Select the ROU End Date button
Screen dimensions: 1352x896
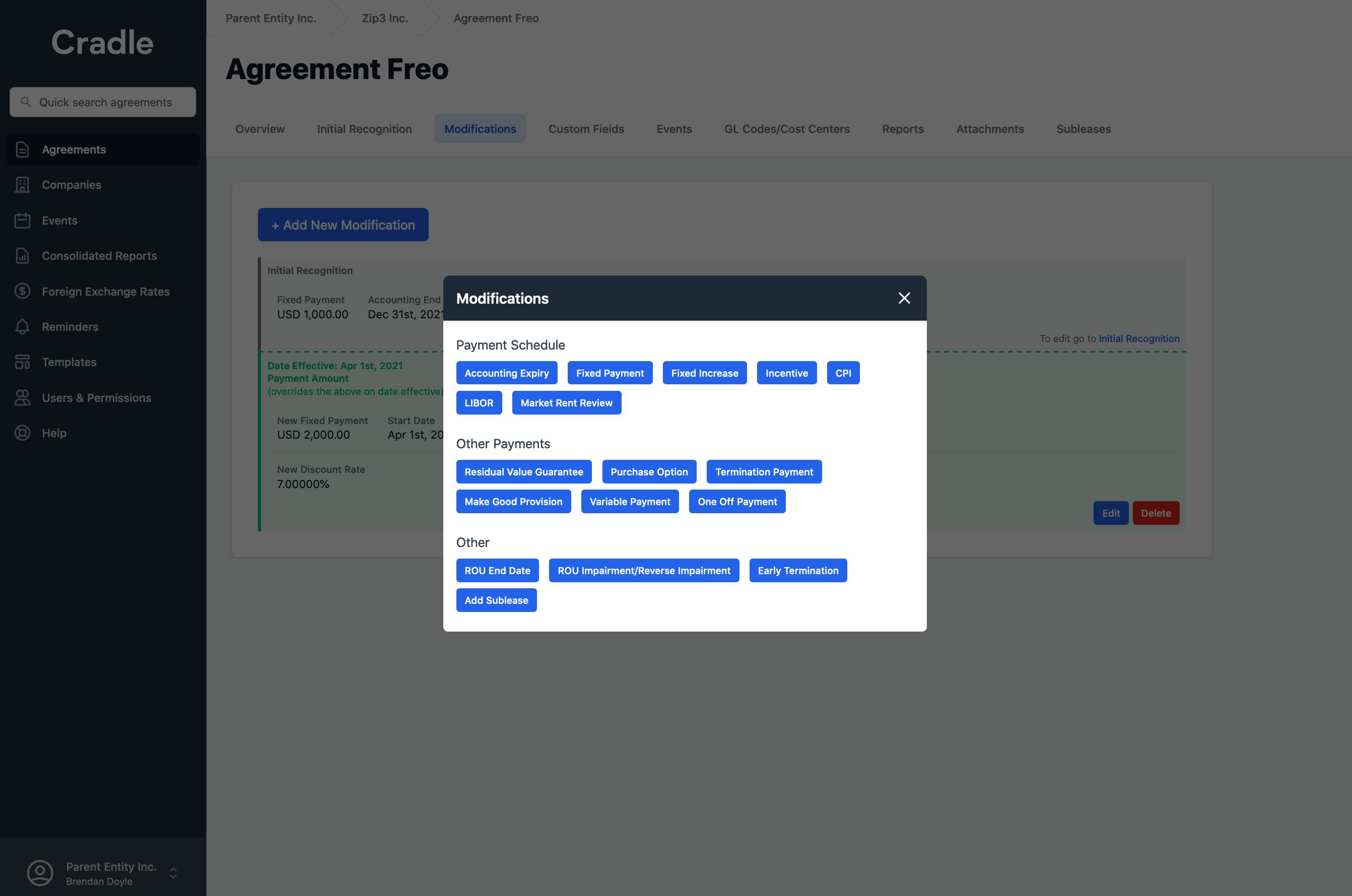497,570
